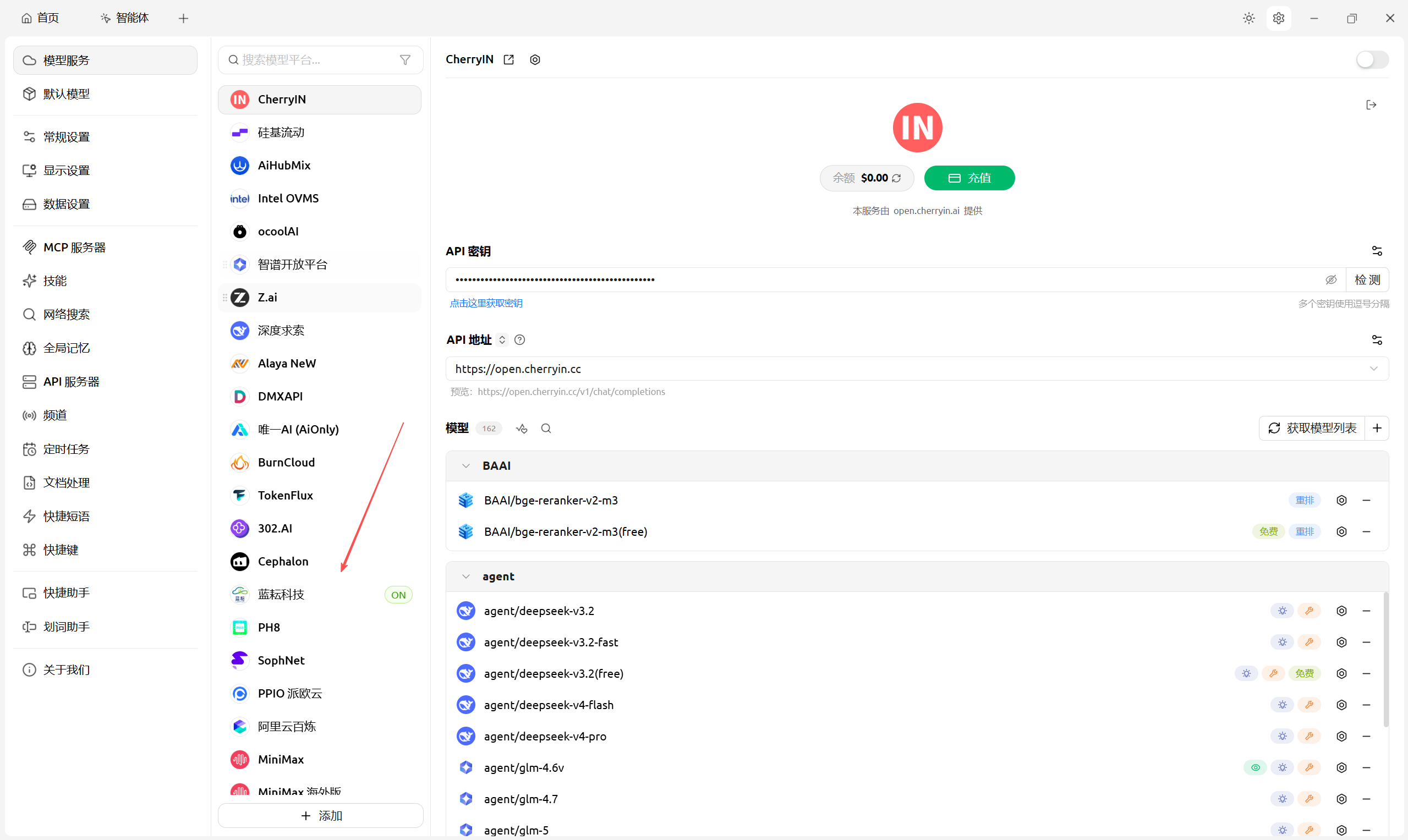Switch the app theme with sun icon
Screen dimensions: 1408x840
click(1248, 18)
